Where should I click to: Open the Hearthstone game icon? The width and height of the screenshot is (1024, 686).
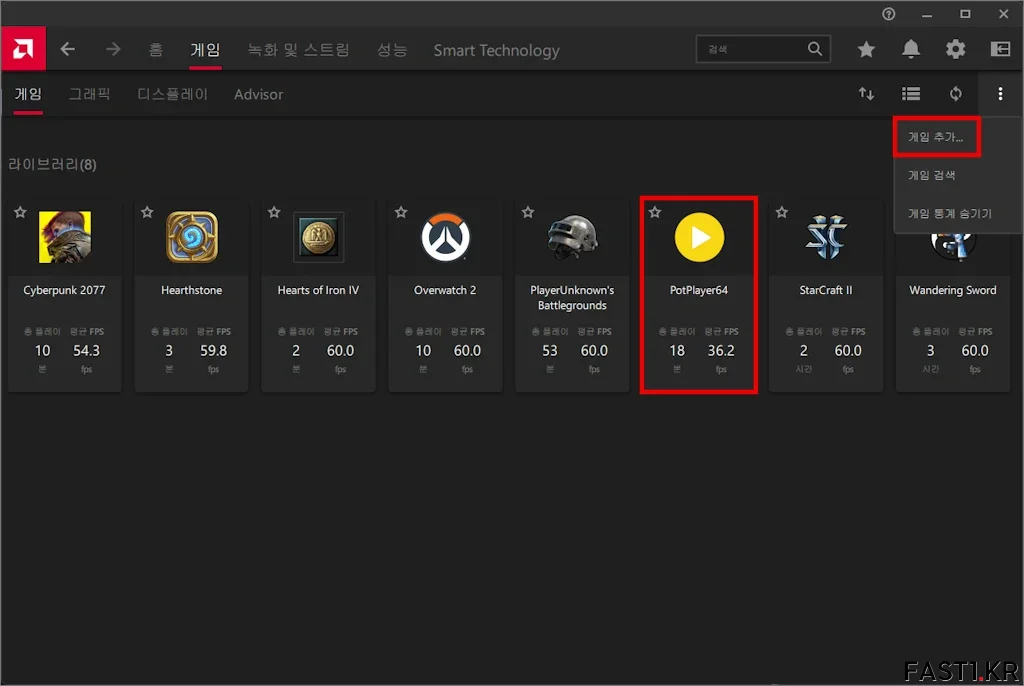[x=191, y=237]
